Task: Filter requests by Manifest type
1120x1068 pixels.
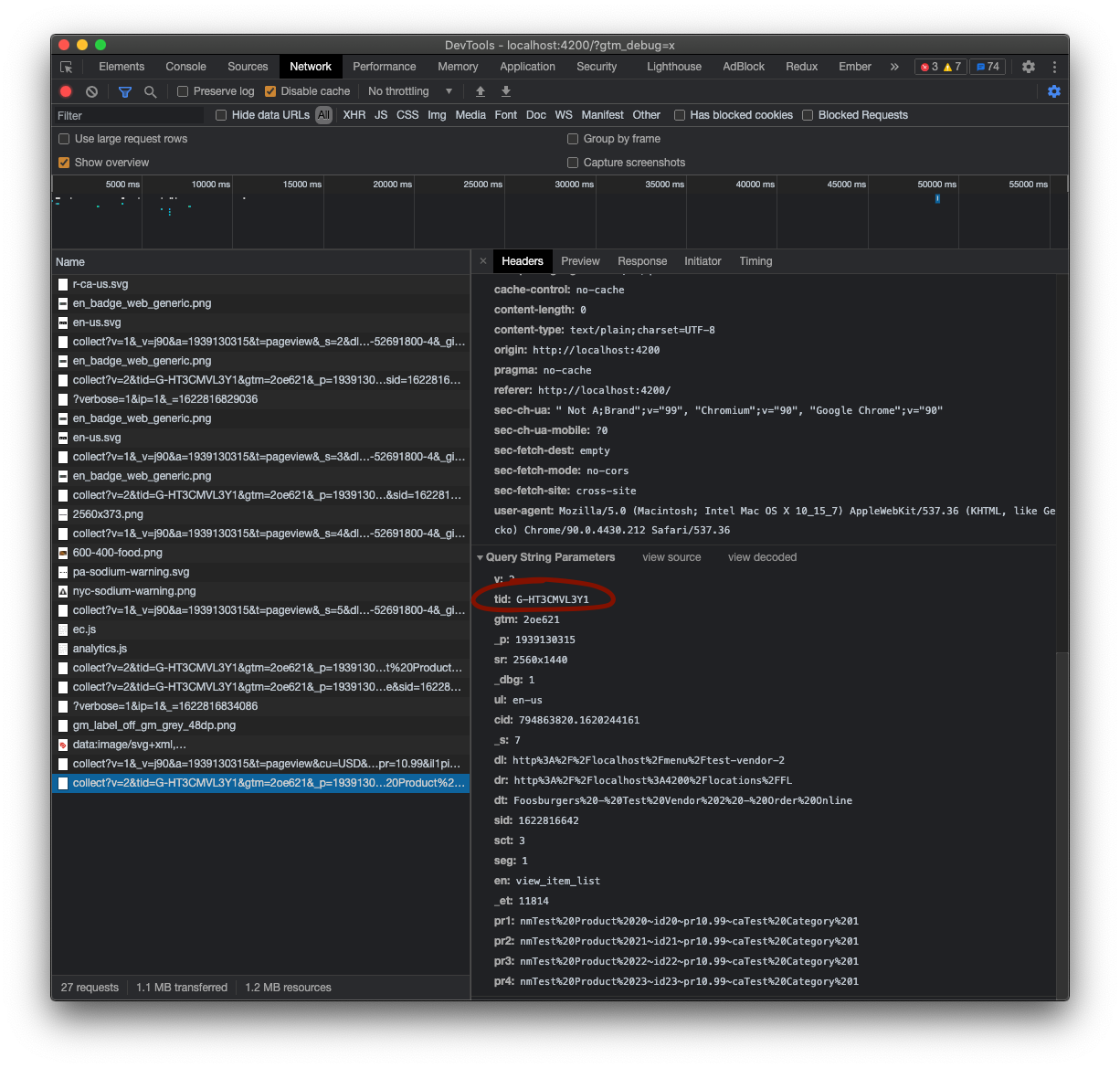Action: pos(602,115)
